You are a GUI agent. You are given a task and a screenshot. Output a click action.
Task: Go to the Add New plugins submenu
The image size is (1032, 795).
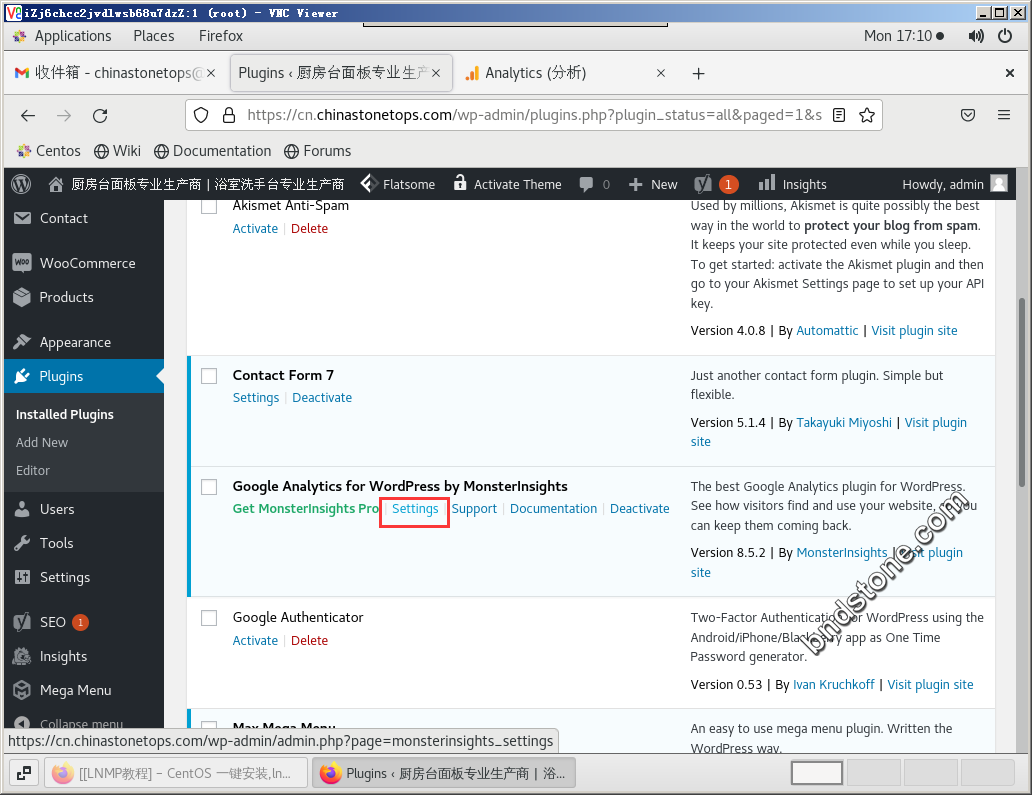tap(42, 442)
